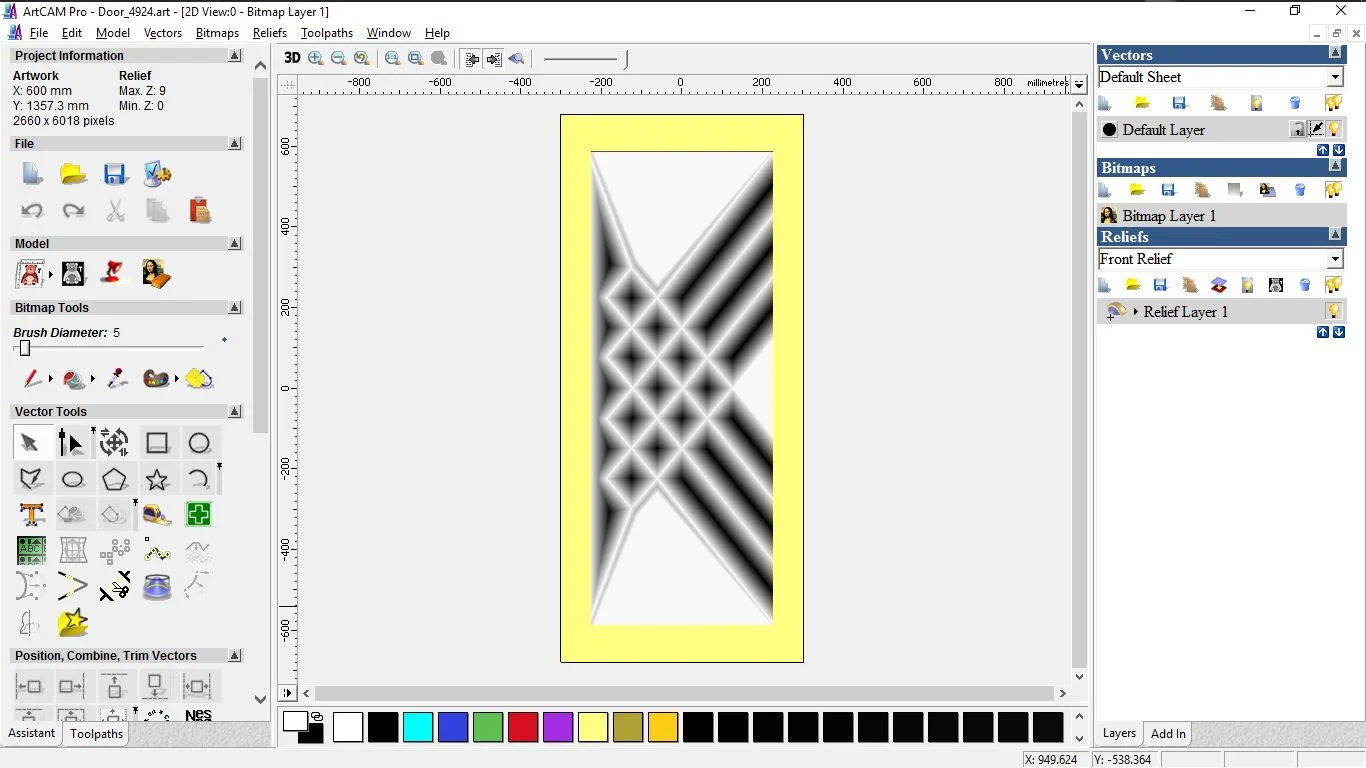Screen dimensions: 1366x768
Task: Select the Create Rectangle vector tool
Action: [x=157, y=442]
